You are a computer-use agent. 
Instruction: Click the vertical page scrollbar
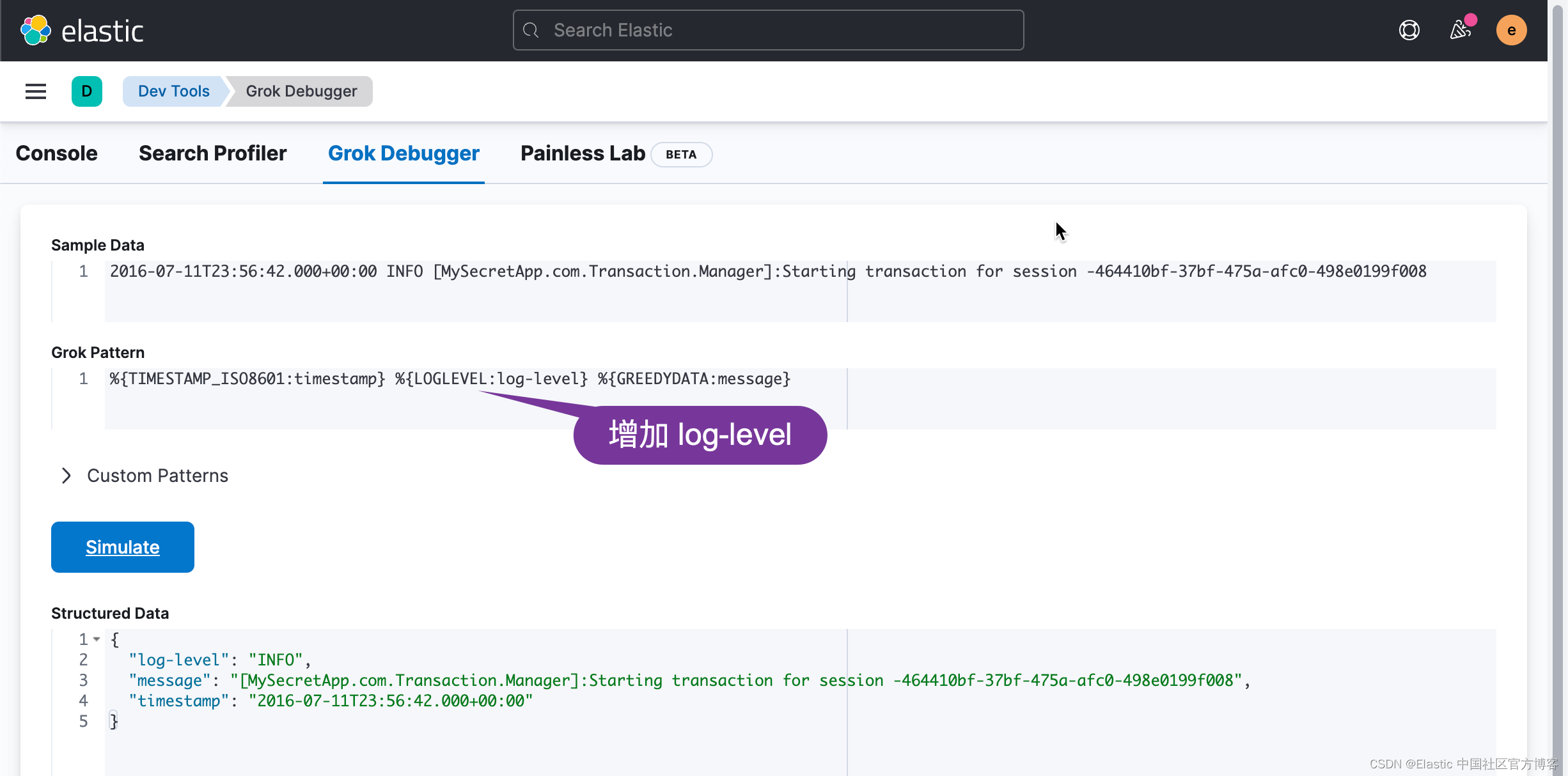pos(1557,384)
